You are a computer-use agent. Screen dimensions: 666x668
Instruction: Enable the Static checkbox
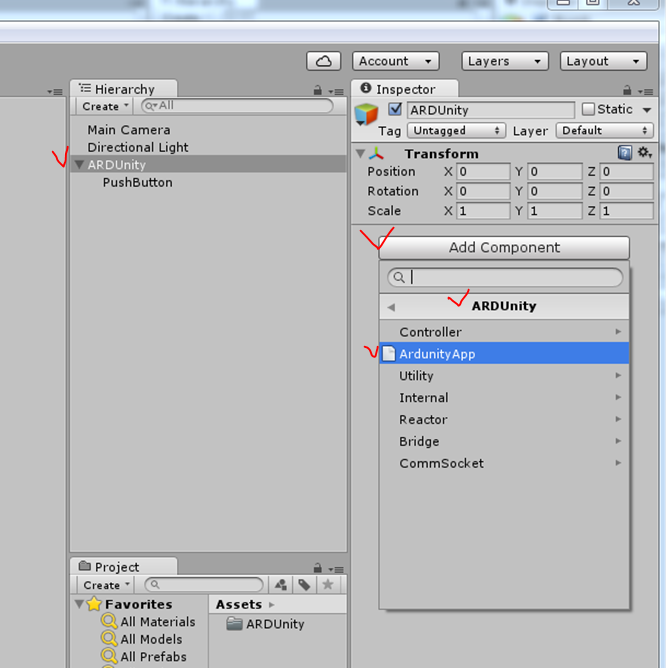588,109
